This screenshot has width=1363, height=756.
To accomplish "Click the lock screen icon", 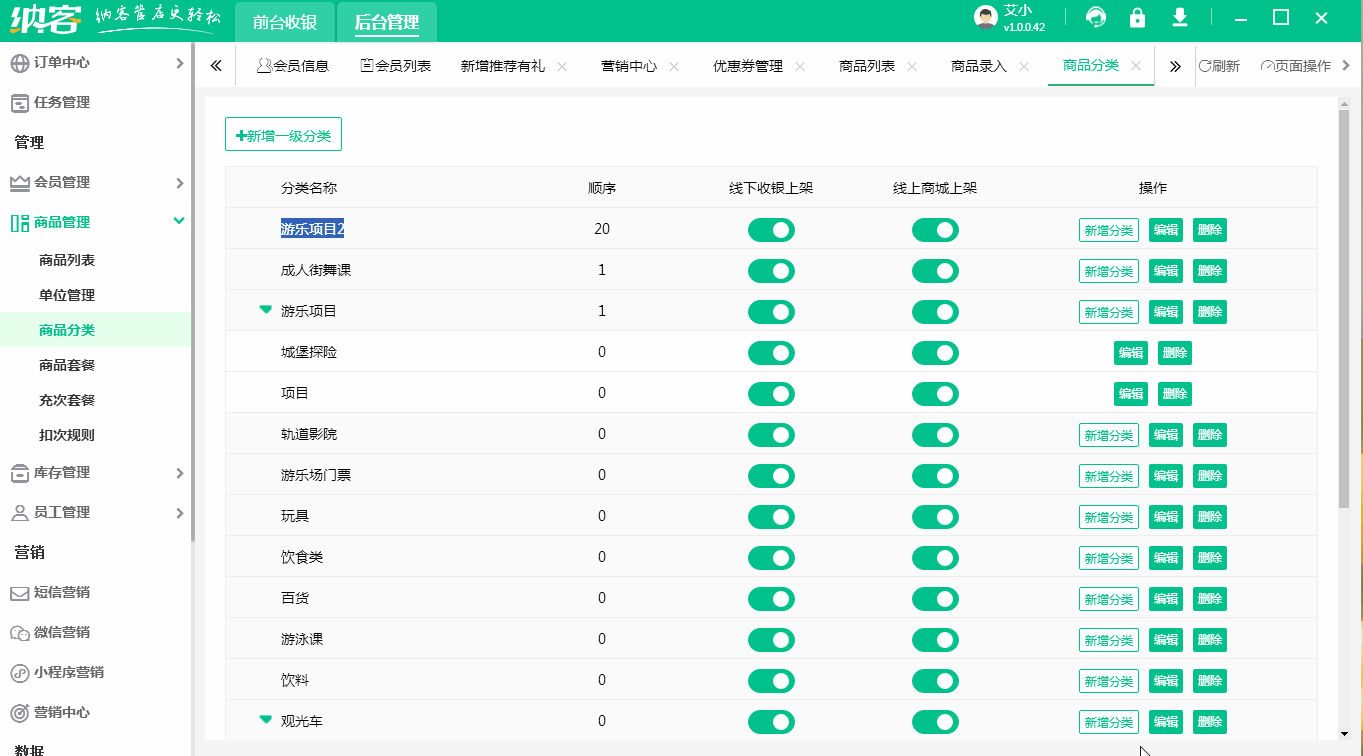I will point(1137,17).
